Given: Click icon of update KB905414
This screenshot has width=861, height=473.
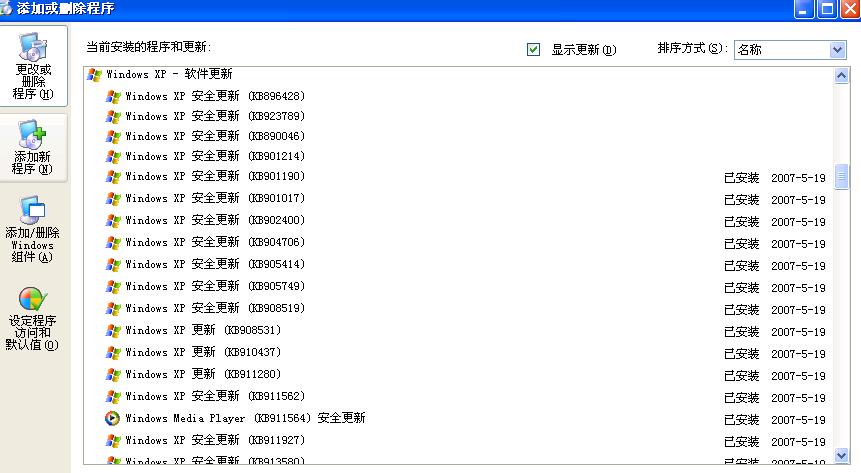Looking at the screenshot, I should [113, 264].
